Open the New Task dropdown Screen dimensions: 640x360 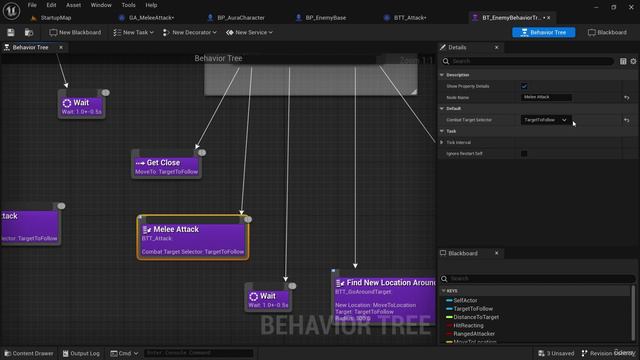coord(133,32)
